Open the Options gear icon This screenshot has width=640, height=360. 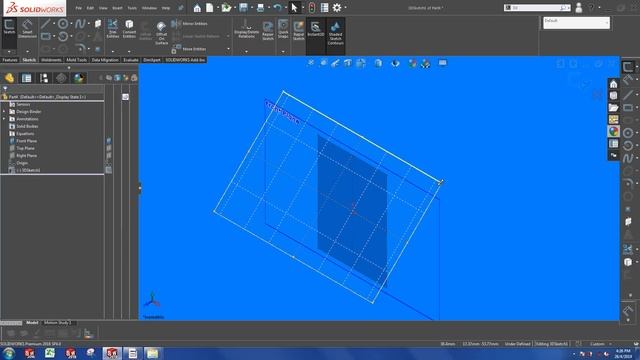[x=337, y=8]
